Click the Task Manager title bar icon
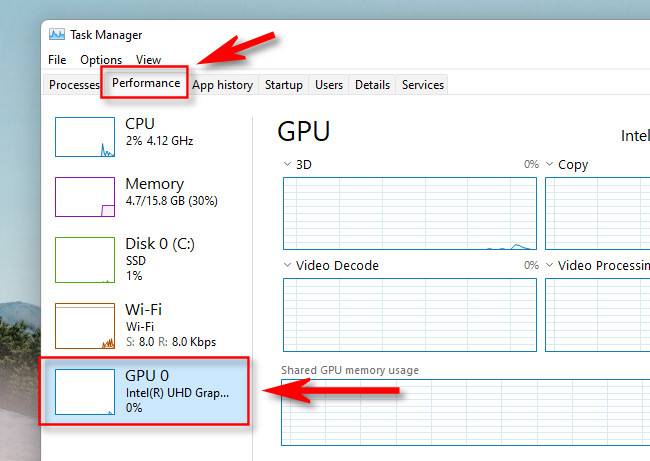 pyautogui.click(x=56, y=33)
